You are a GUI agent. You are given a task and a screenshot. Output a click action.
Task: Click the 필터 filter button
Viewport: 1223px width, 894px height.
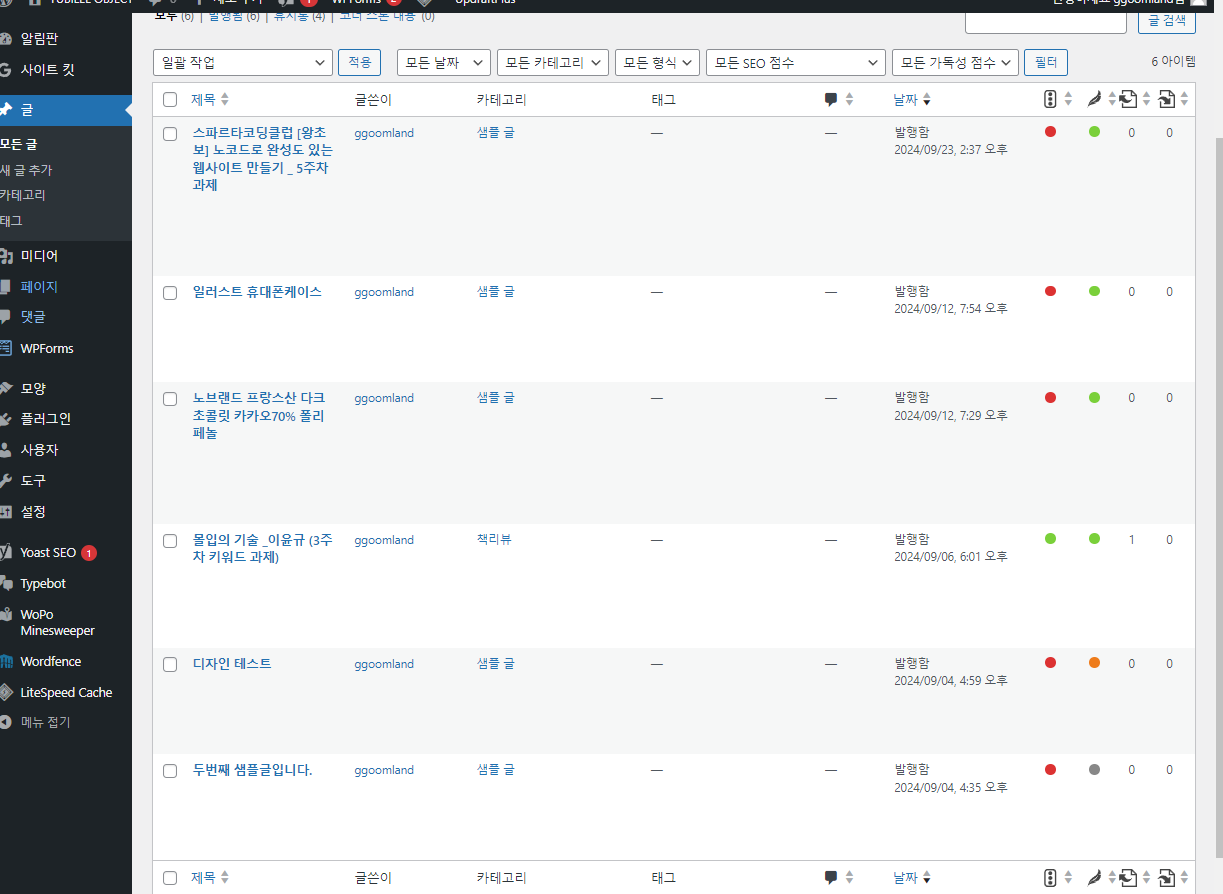(x=1046, y=62)
